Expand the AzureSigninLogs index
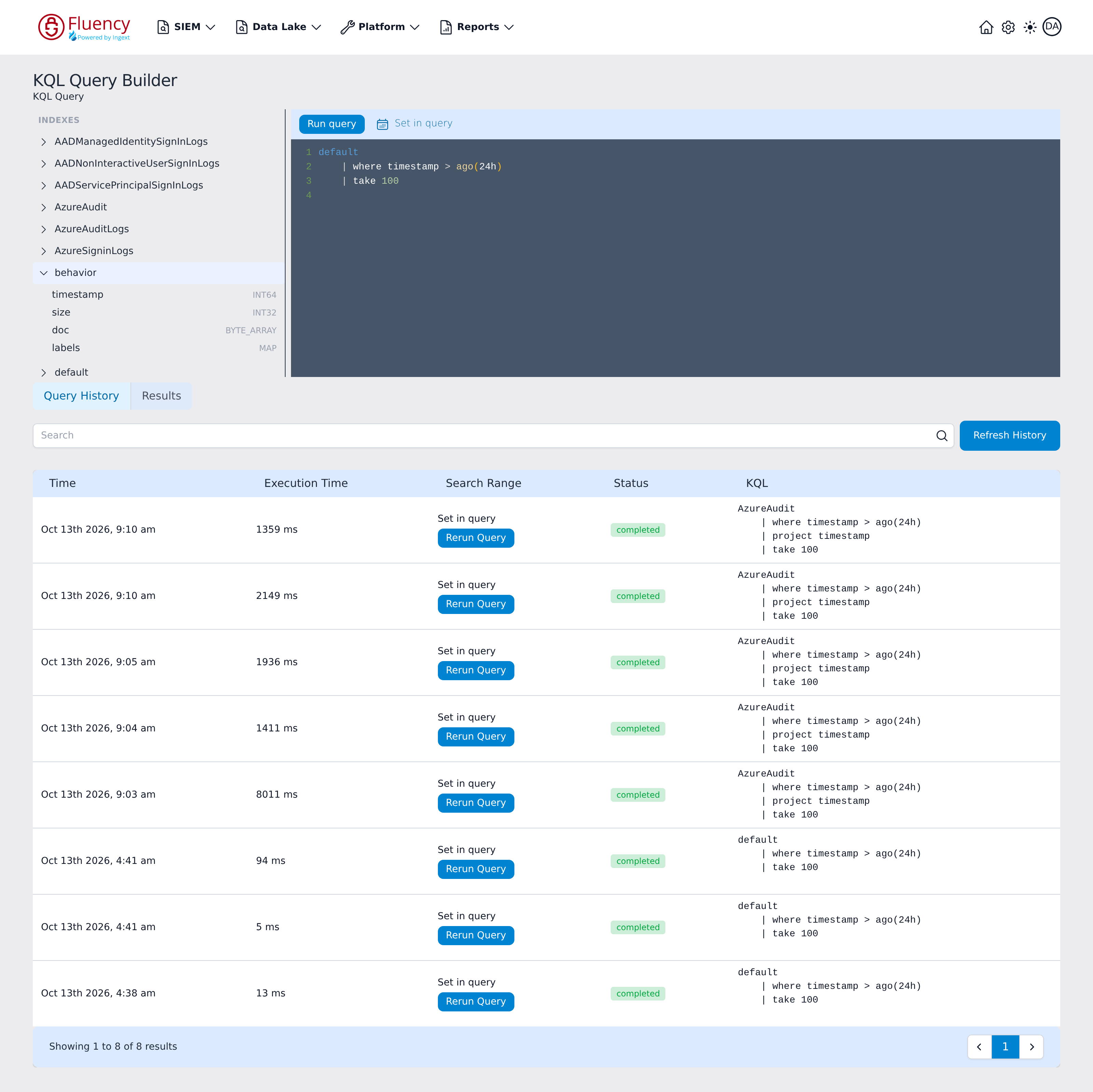 (158, 251)
